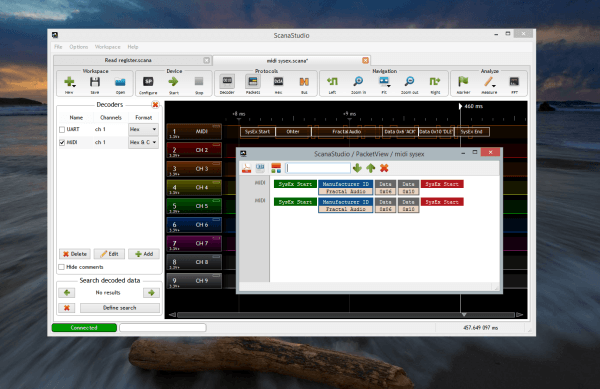Click the Add decoder button
Image resolution: width=600 pixels, height=389 pixels.
coord(144,254)
